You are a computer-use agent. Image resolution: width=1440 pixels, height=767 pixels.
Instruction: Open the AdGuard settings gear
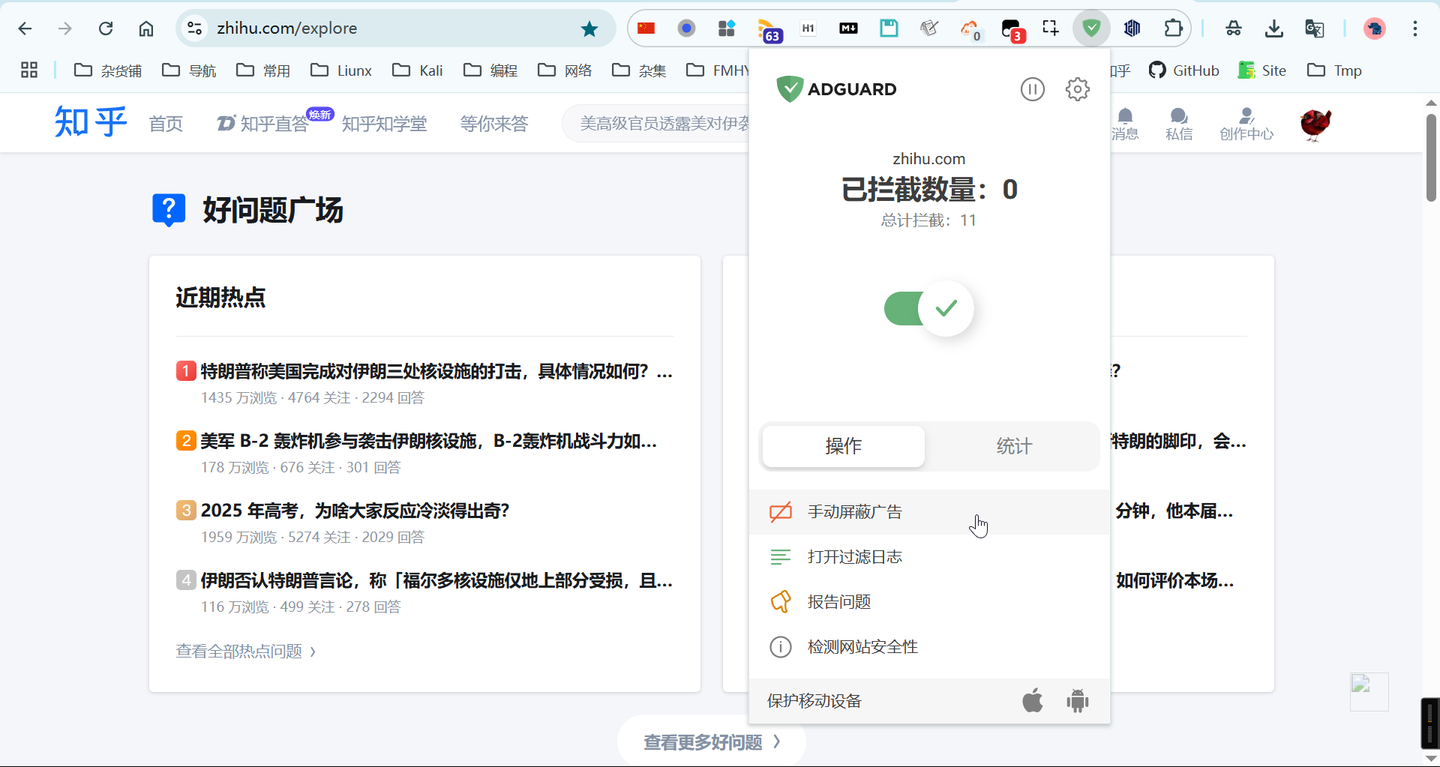coord(1077,89)
